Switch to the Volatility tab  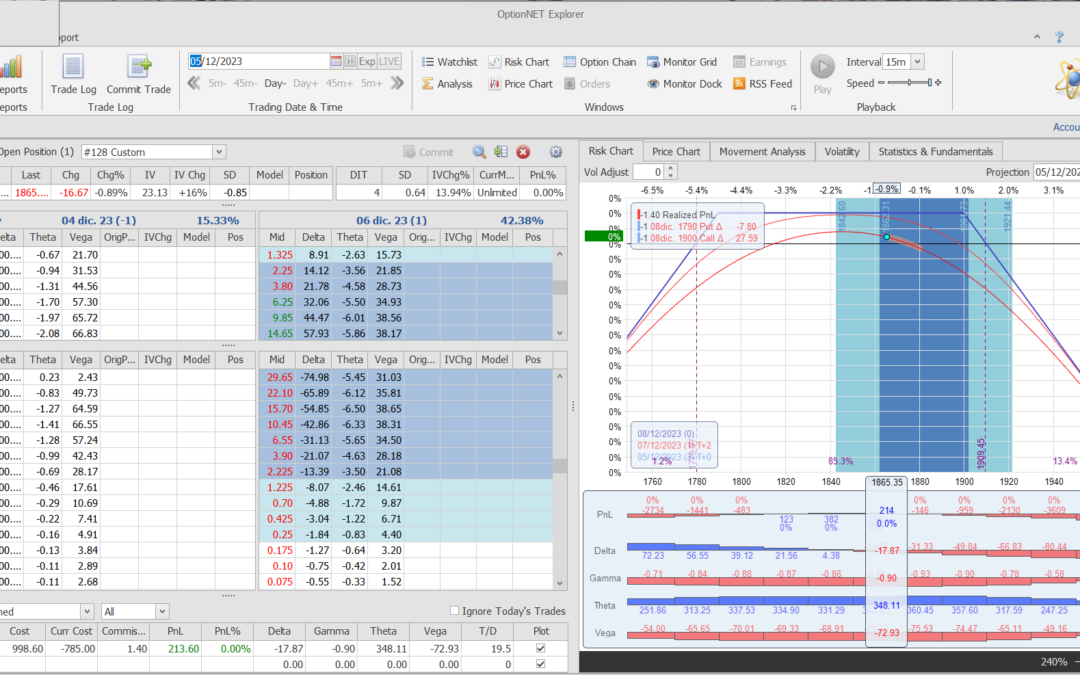(x=841, y=152)
